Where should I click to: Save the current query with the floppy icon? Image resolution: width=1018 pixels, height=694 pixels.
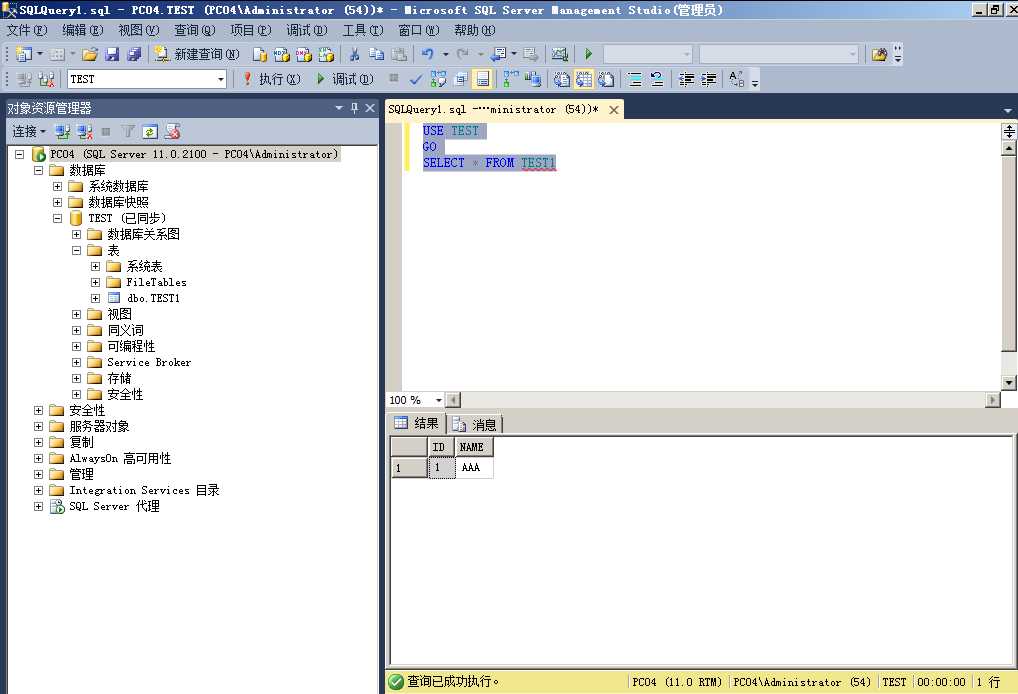coord(112,55)
